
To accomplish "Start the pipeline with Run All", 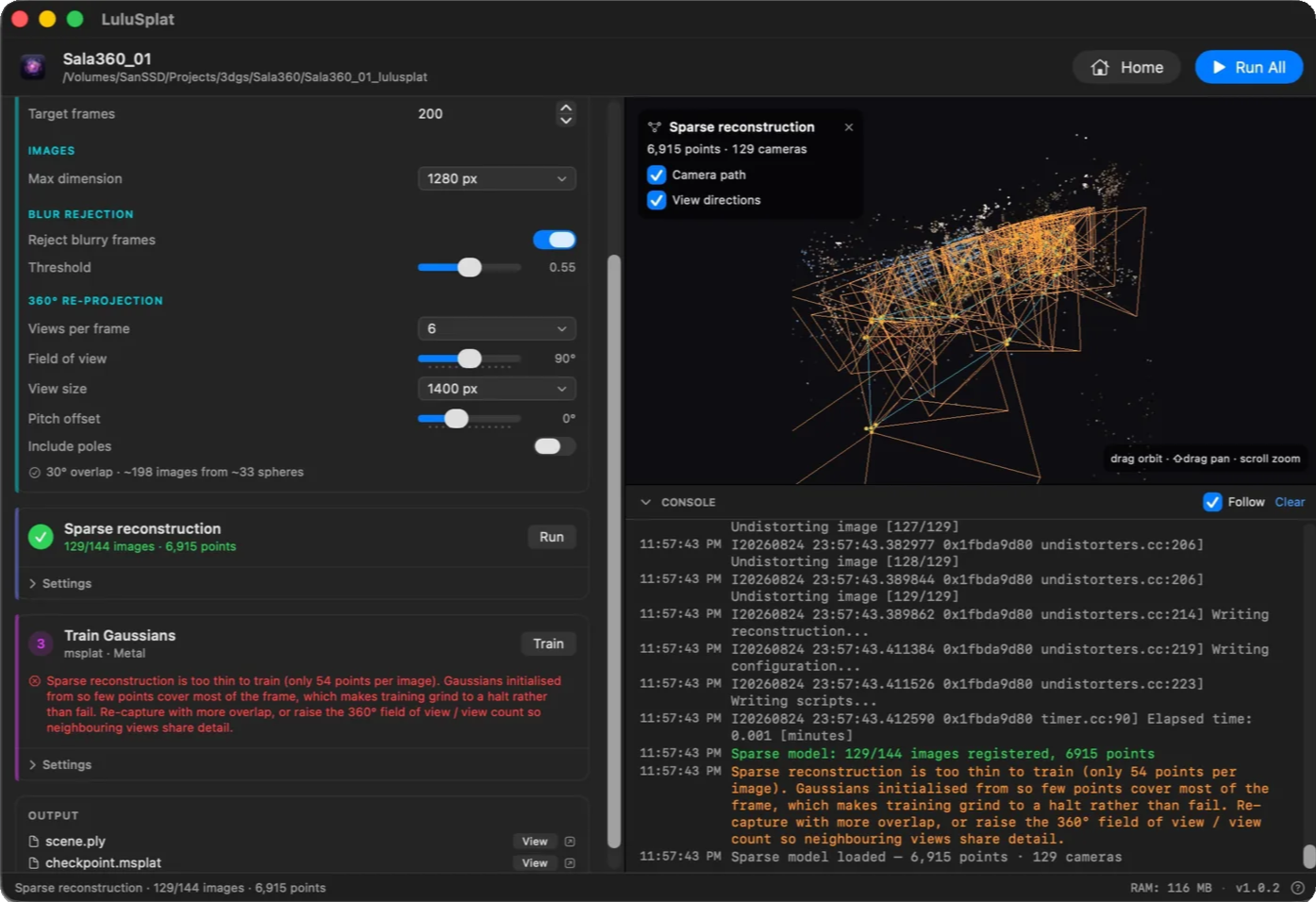I will (x=1249, y=67).
